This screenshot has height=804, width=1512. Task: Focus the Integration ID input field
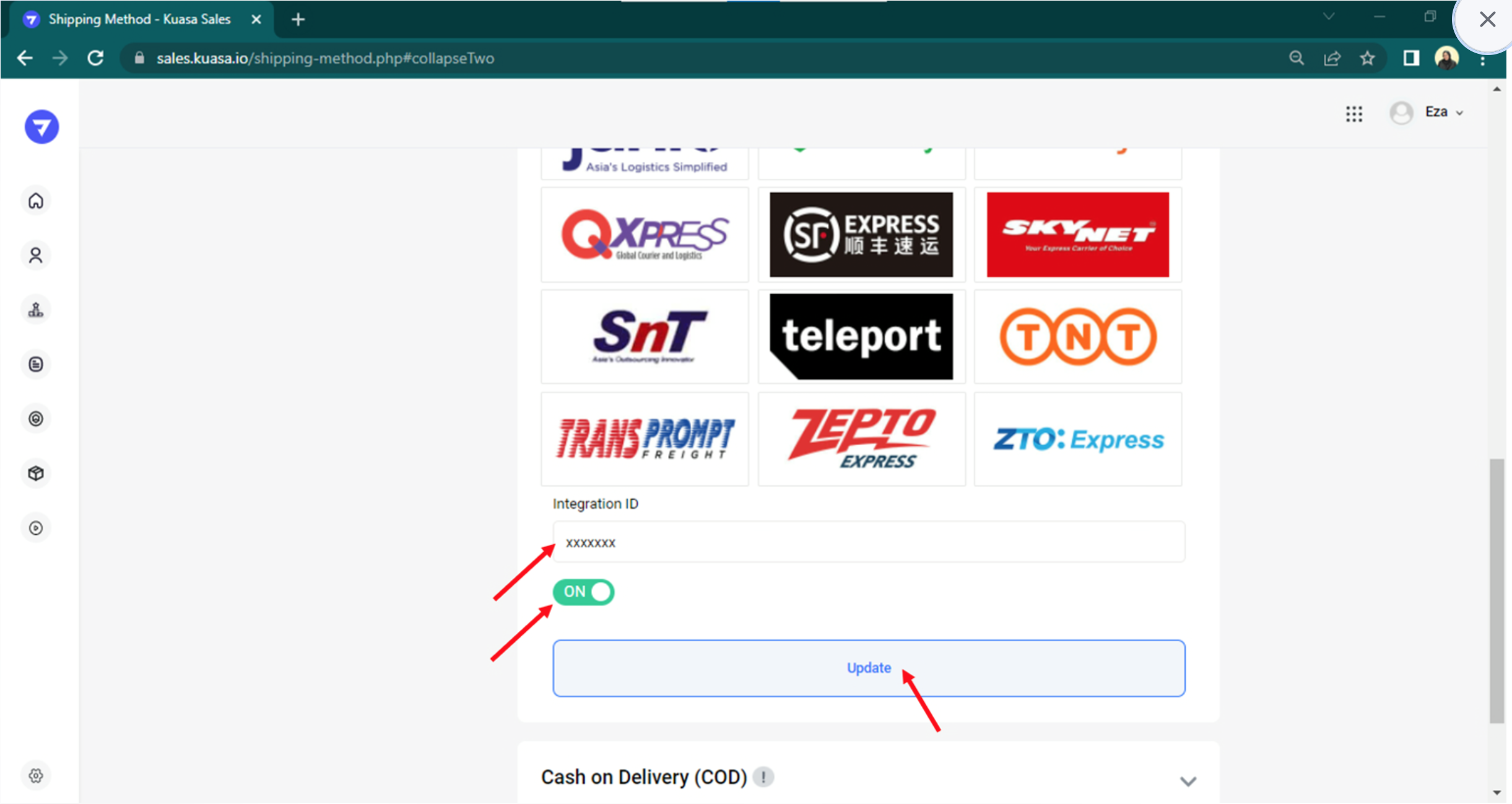click(x=869, y=542)
